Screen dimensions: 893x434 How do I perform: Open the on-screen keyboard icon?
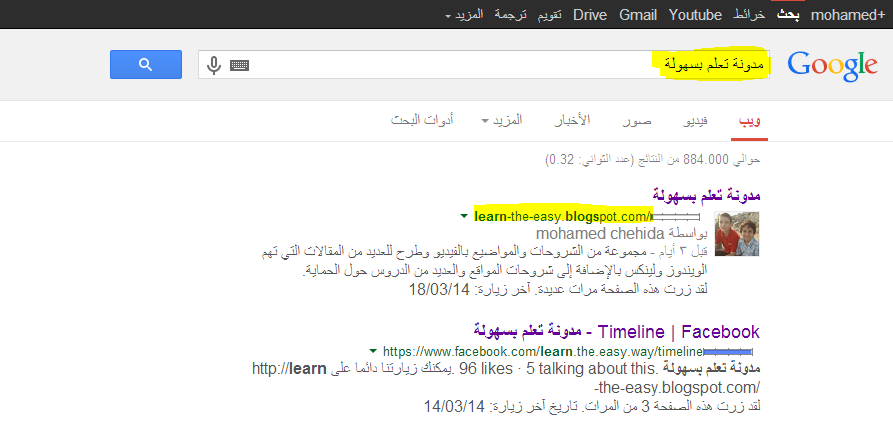tap(239, 65)
